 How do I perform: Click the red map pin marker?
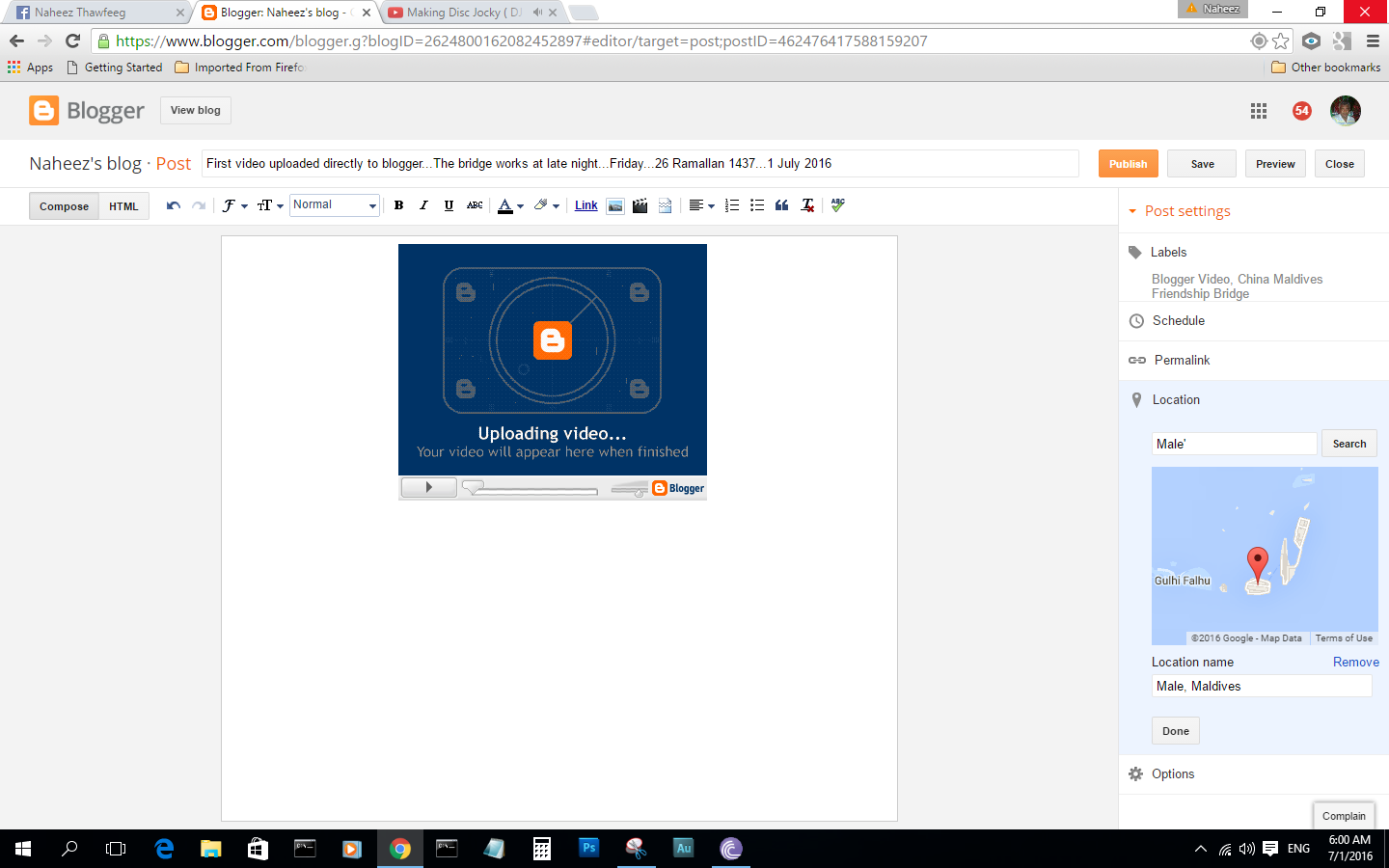(x=1258, y=564)
